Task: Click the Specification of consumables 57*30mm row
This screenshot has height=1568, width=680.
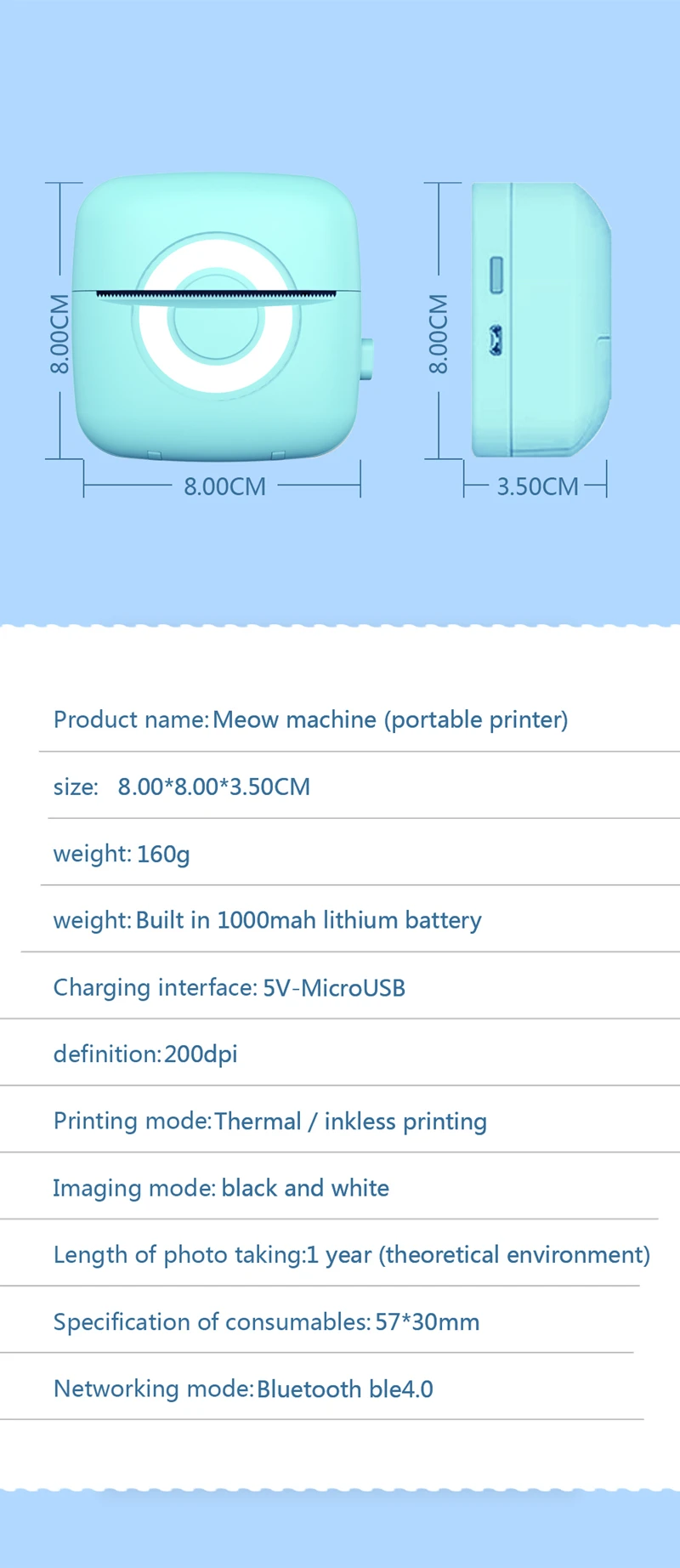Action: [317, 1321]
